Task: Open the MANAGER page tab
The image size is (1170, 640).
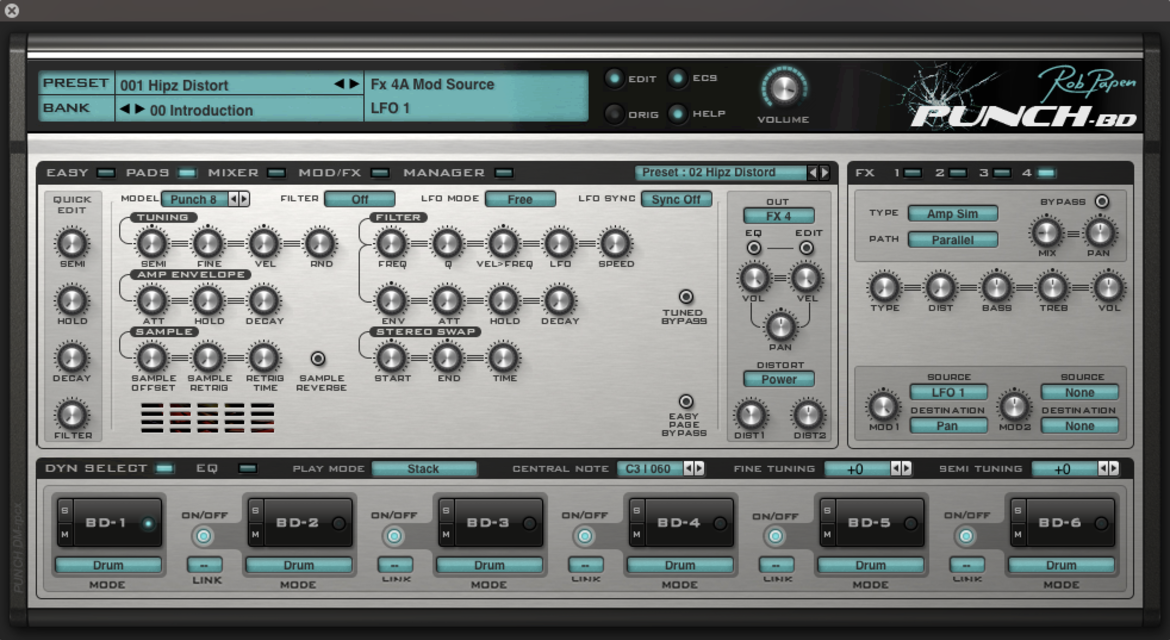Action: 457,173
